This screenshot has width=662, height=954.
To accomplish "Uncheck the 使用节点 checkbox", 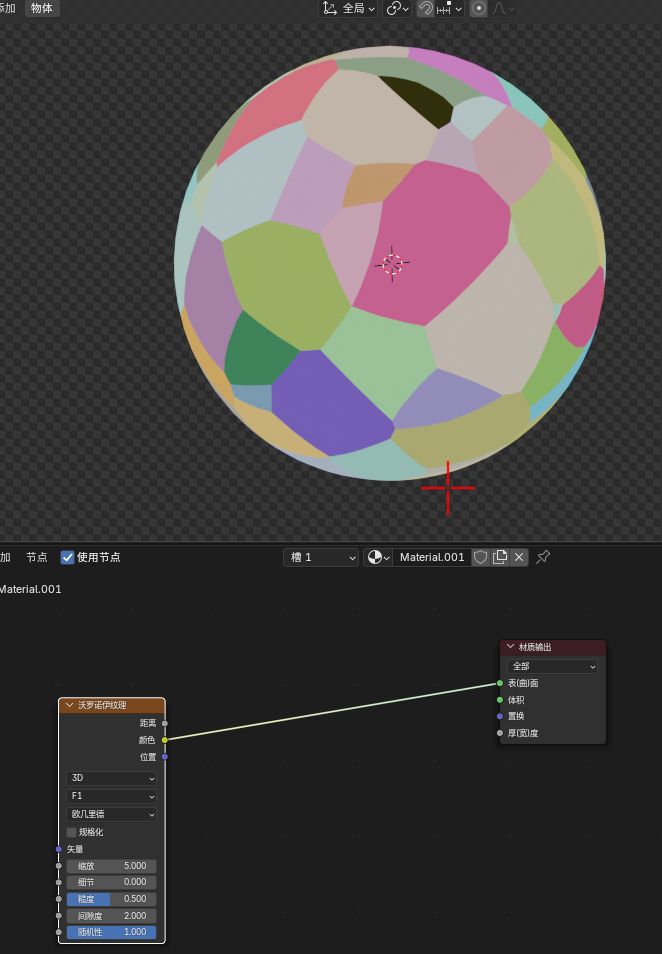I will [68, 557].
